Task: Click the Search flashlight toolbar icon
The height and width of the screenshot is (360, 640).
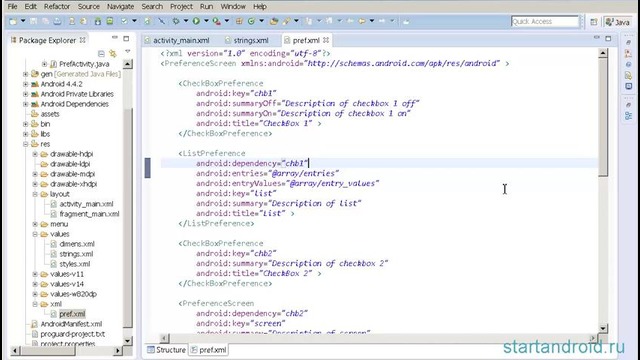Action: click(x=286, y=21)
